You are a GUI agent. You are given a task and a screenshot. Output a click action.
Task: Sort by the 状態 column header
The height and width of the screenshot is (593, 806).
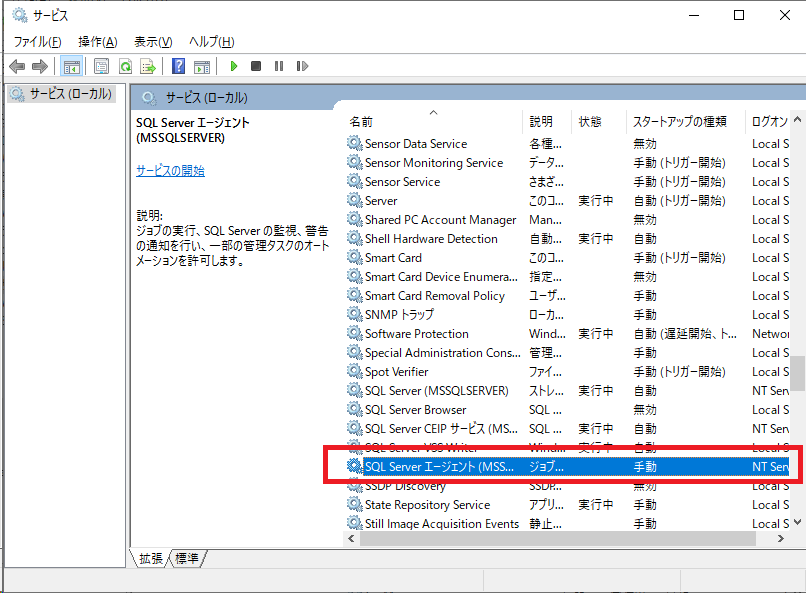(599, 121)
